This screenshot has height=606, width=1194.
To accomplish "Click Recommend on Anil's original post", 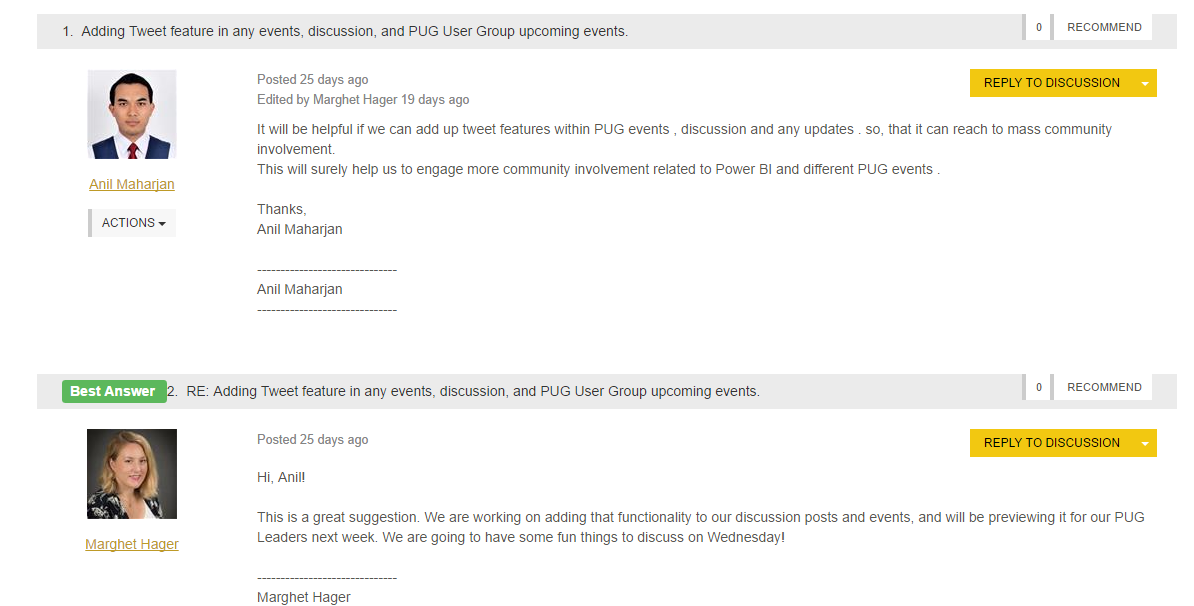I will tap(1103, 27).
